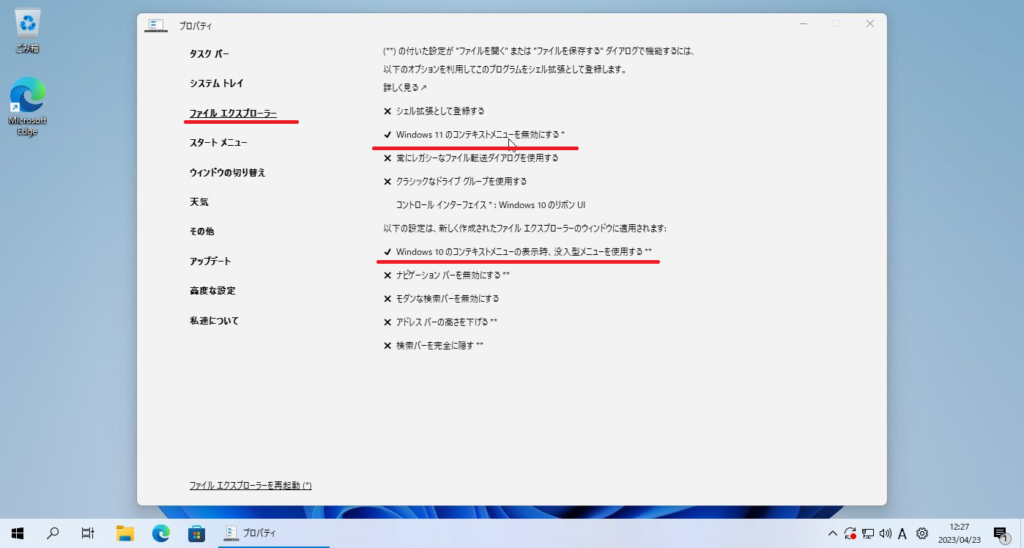Select プロパティ taskbar button
Image resolution: width=1024 pixels, height=548 pixels.
pyautogui.click(x=274, y=533)
